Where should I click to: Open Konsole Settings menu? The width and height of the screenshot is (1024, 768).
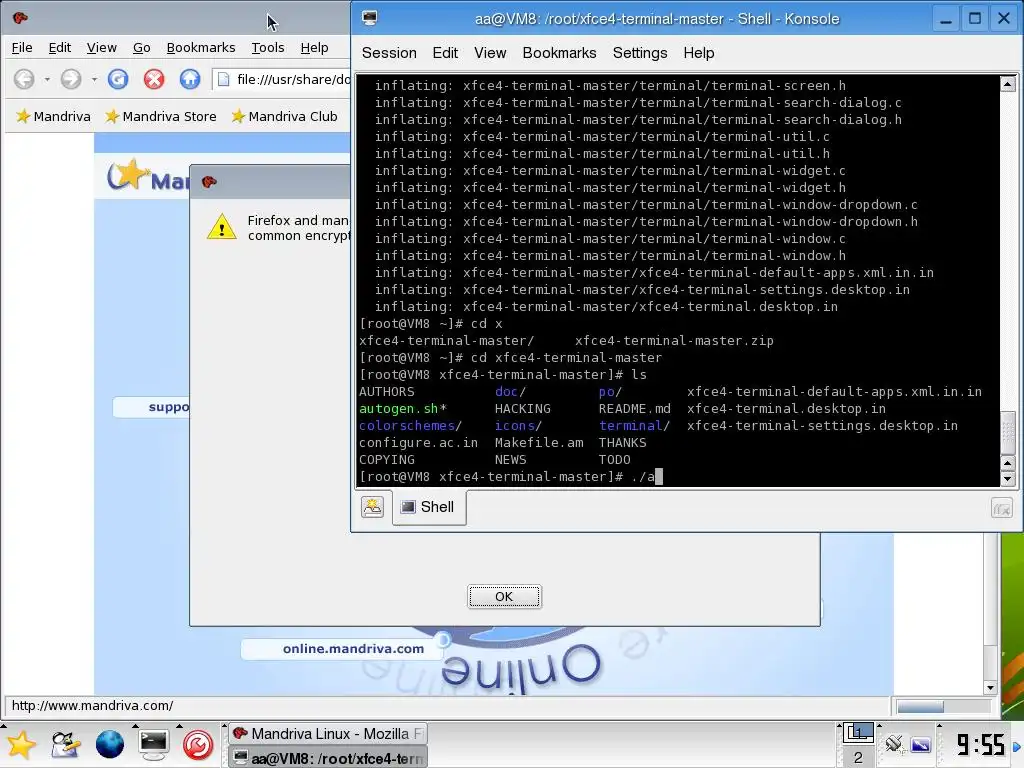click(639, 53)
